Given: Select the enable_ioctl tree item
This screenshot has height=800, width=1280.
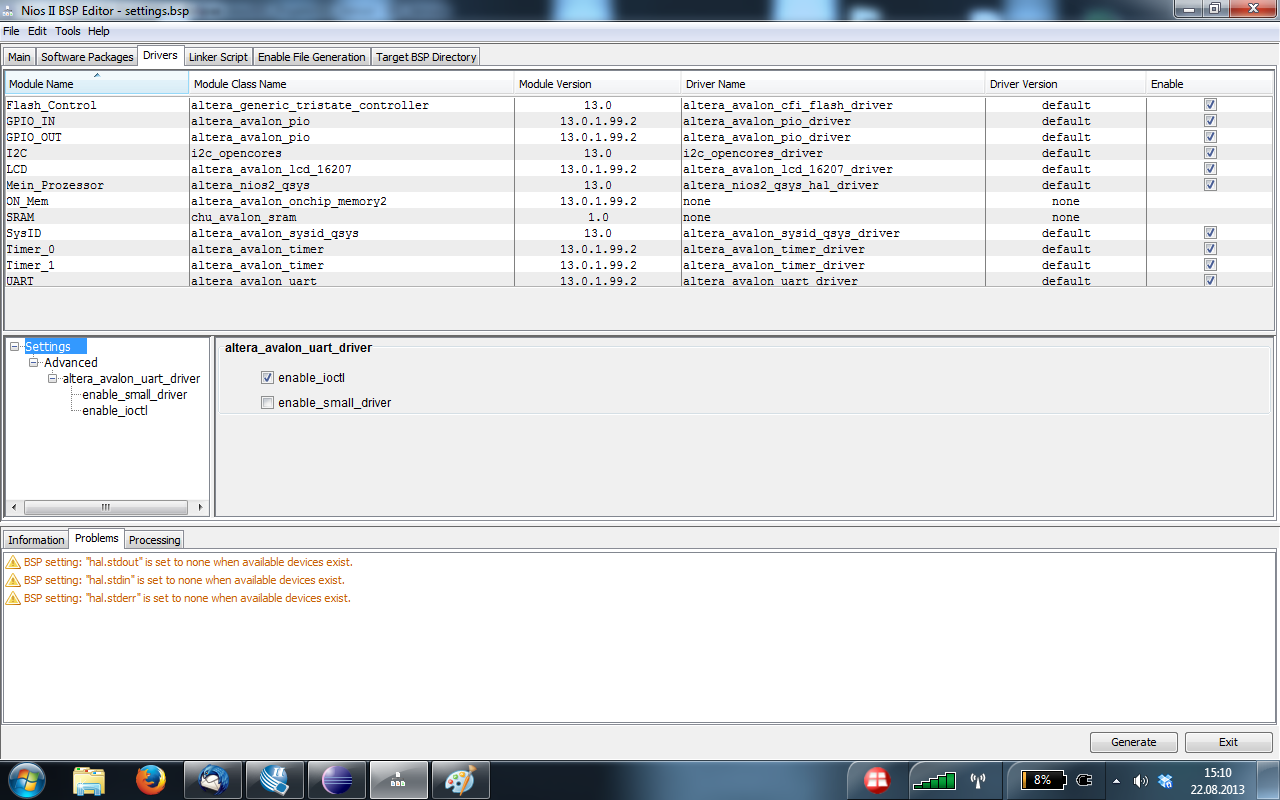Looking at the screenshot, I should tap(115, 411).
